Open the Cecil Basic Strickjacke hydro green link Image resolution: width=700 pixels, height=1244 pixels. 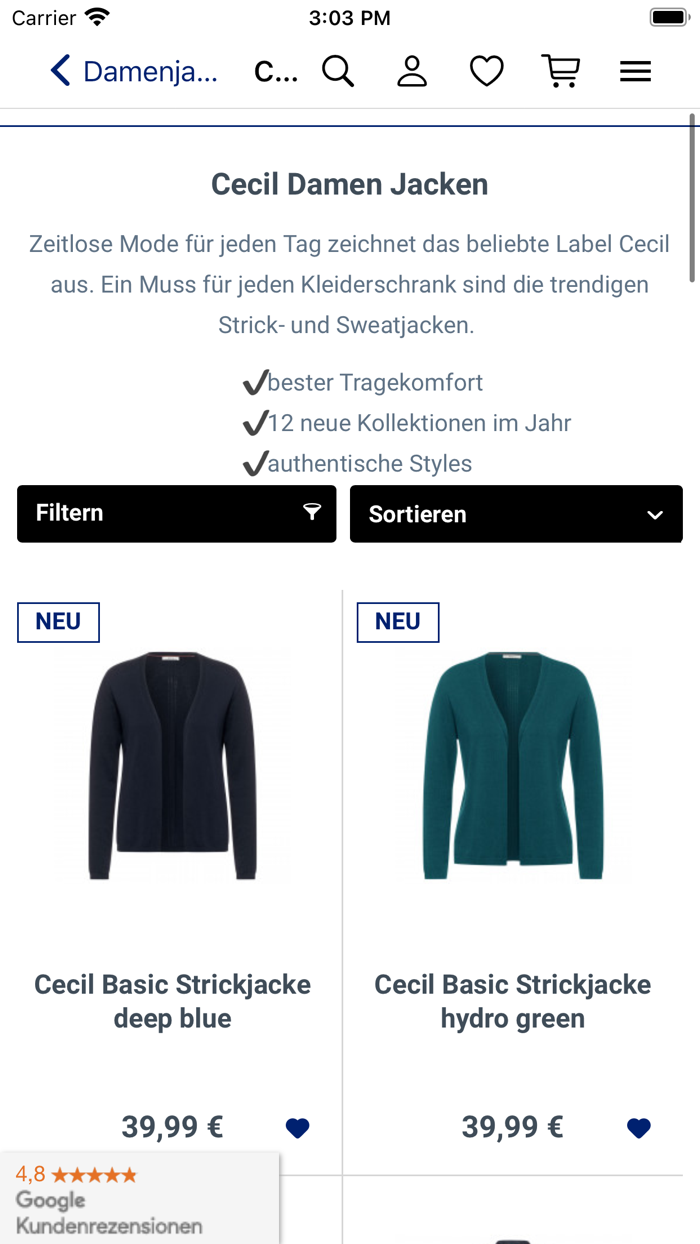pos(513,1001)
